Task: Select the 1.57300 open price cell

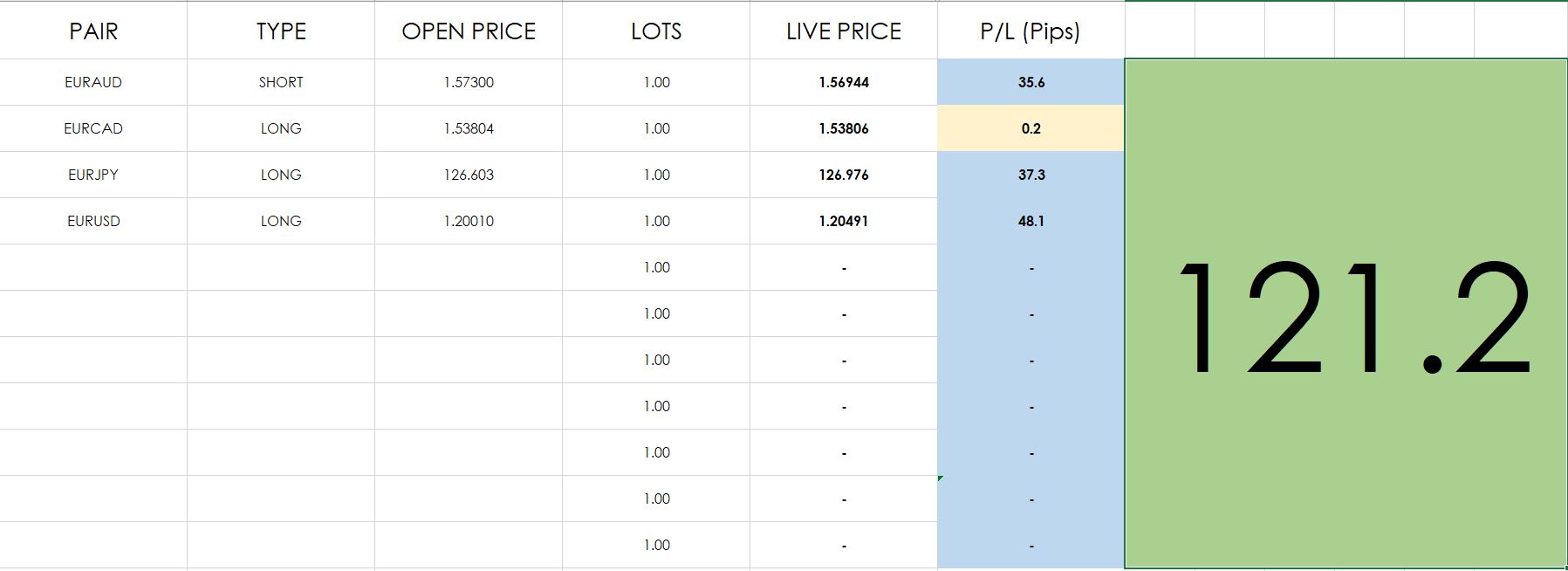Action: point(469,82)
